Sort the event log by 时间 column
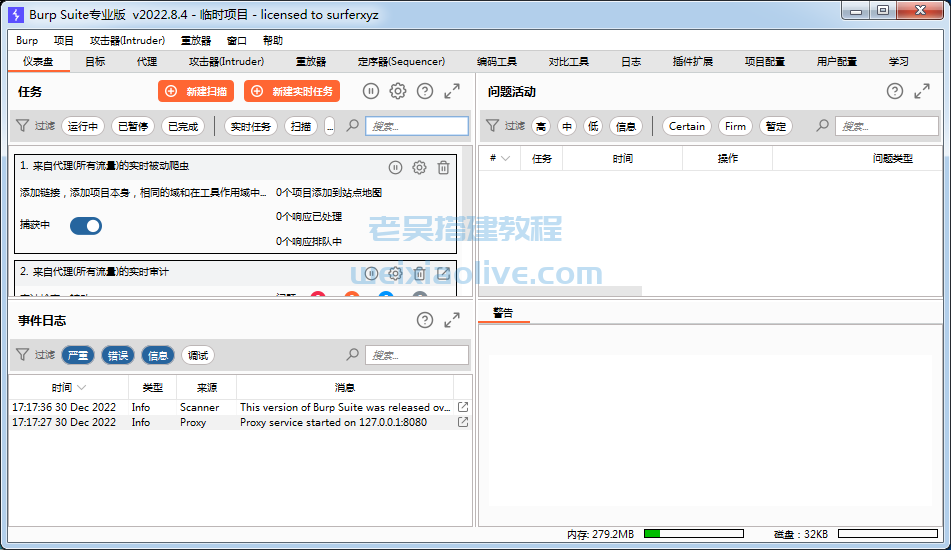The image size is (951, 550). [x=68, y=387]
